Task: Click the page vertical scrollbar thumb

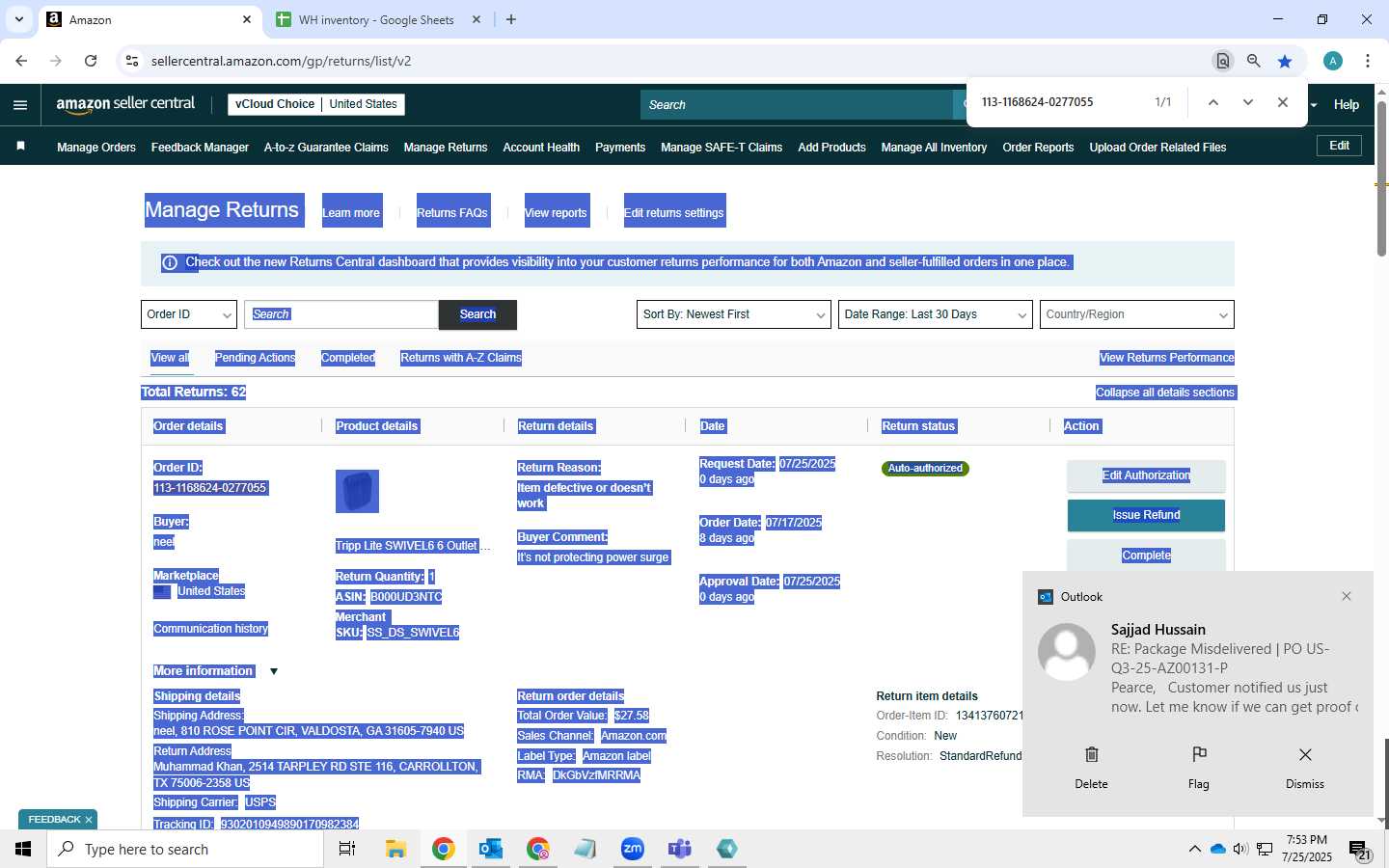Action: tap(1381, 178)
